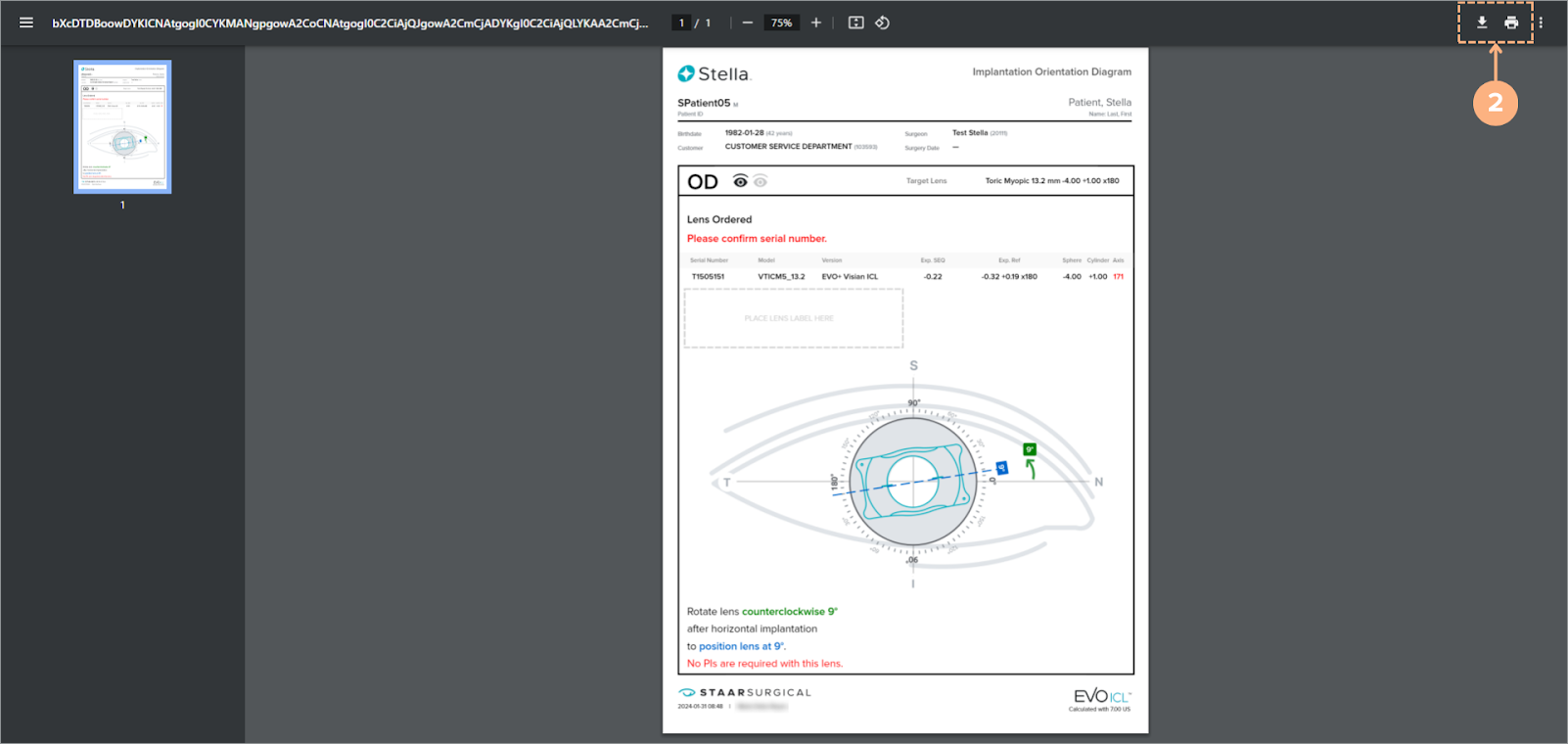1568x744 pixels.
Task: Click the current page number field
Action: [681, 23]
